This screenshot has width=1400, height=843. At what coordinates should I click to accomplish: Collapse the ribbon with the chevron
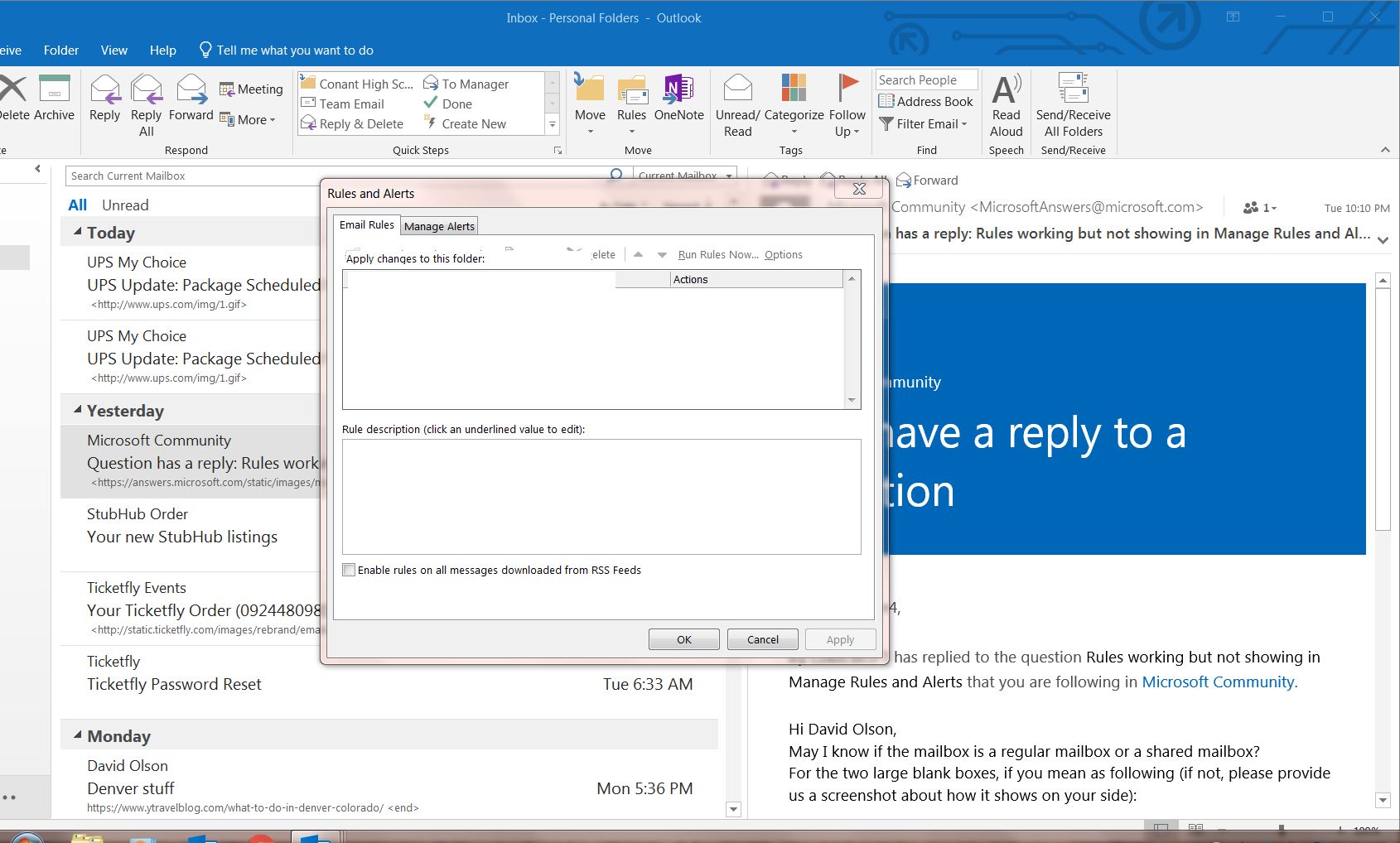[x=1385, y=150]
